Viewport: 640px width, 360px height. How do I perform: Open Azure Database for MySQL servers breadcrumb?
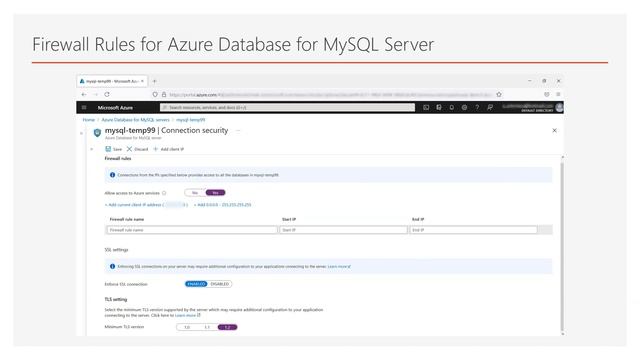(x=136, y=120)
